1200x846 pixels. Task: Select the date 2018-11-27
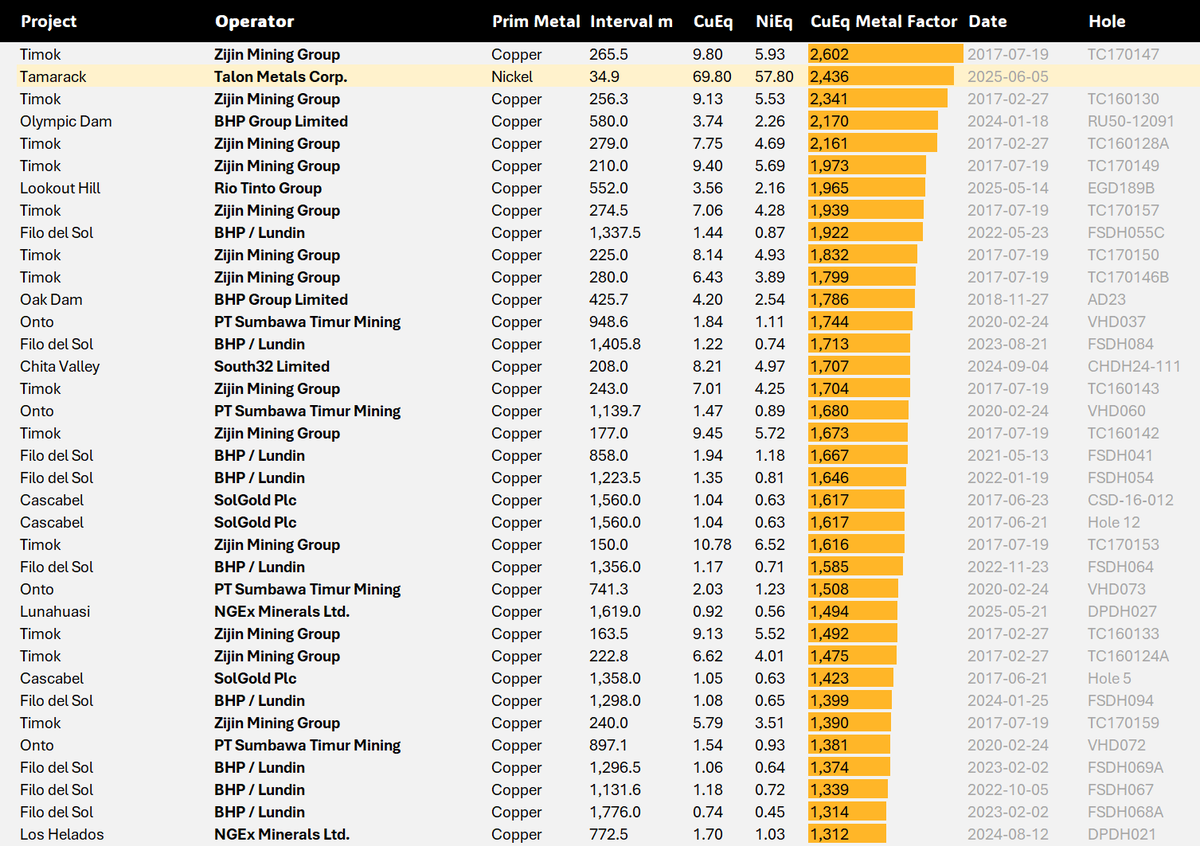coord(1008,299)
